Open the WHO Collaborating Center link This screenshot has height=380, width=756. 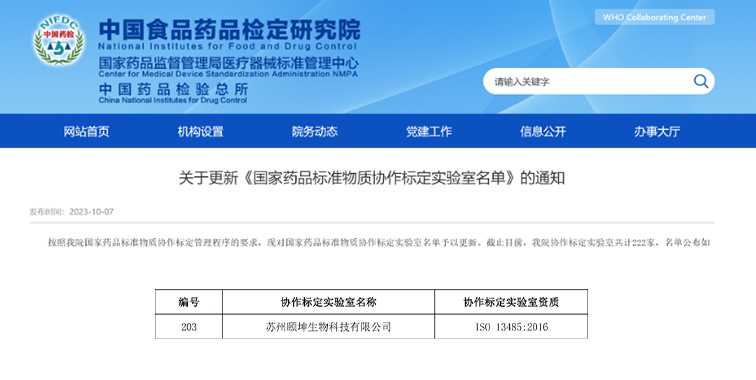(x=654, y=17)
